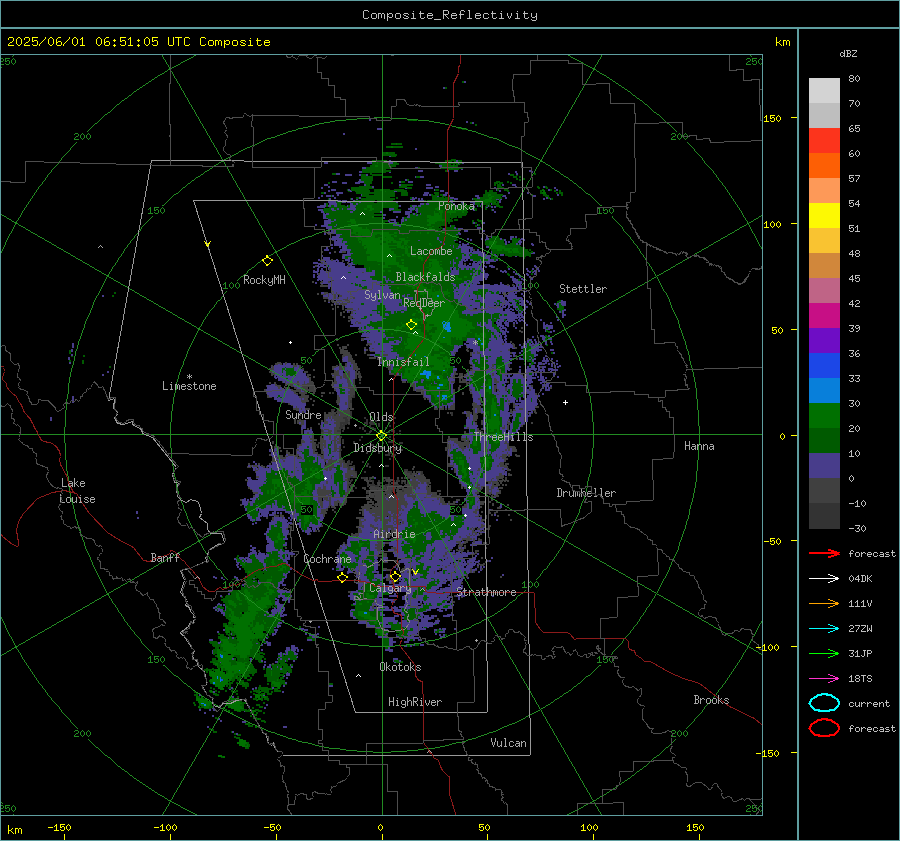Click the red forecast ellipse icon
Image resolution: width=900 pixels, height=841 pixels.
tap(824, 728)
